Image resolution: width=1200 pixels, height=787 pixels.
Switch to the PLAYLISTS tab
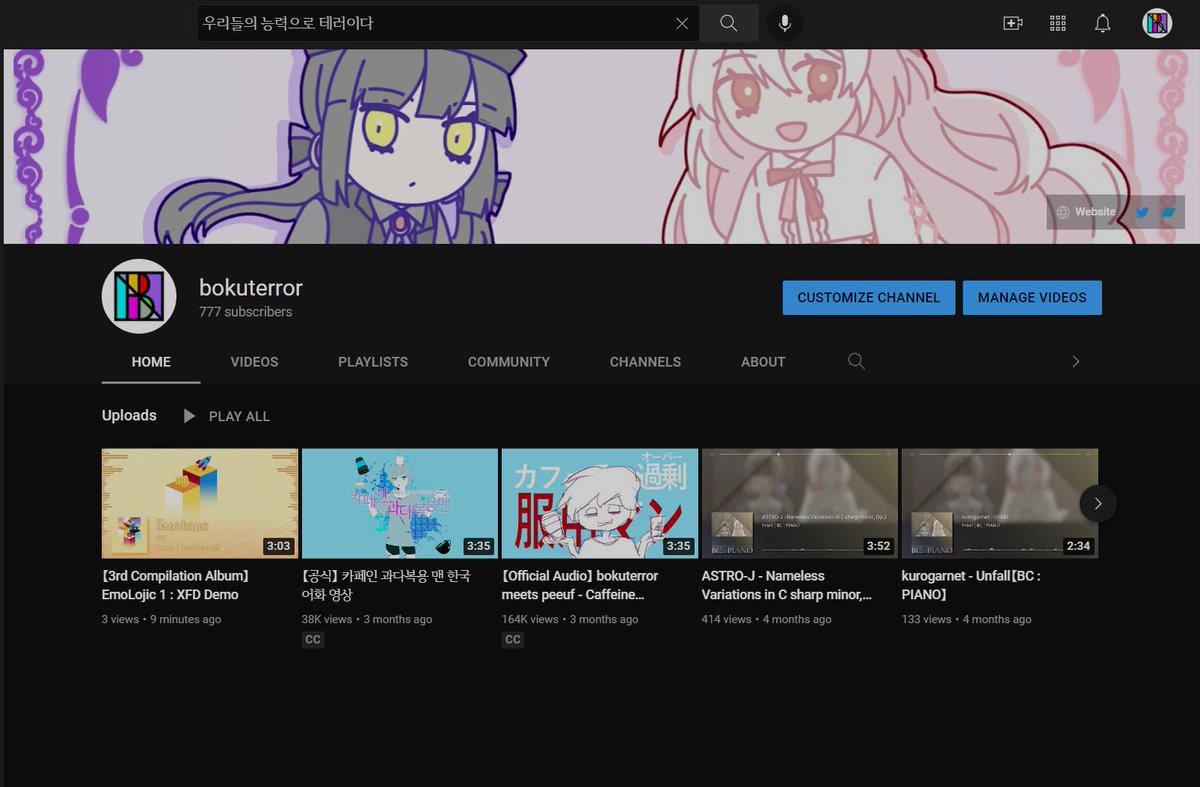(x=373, y=361)
